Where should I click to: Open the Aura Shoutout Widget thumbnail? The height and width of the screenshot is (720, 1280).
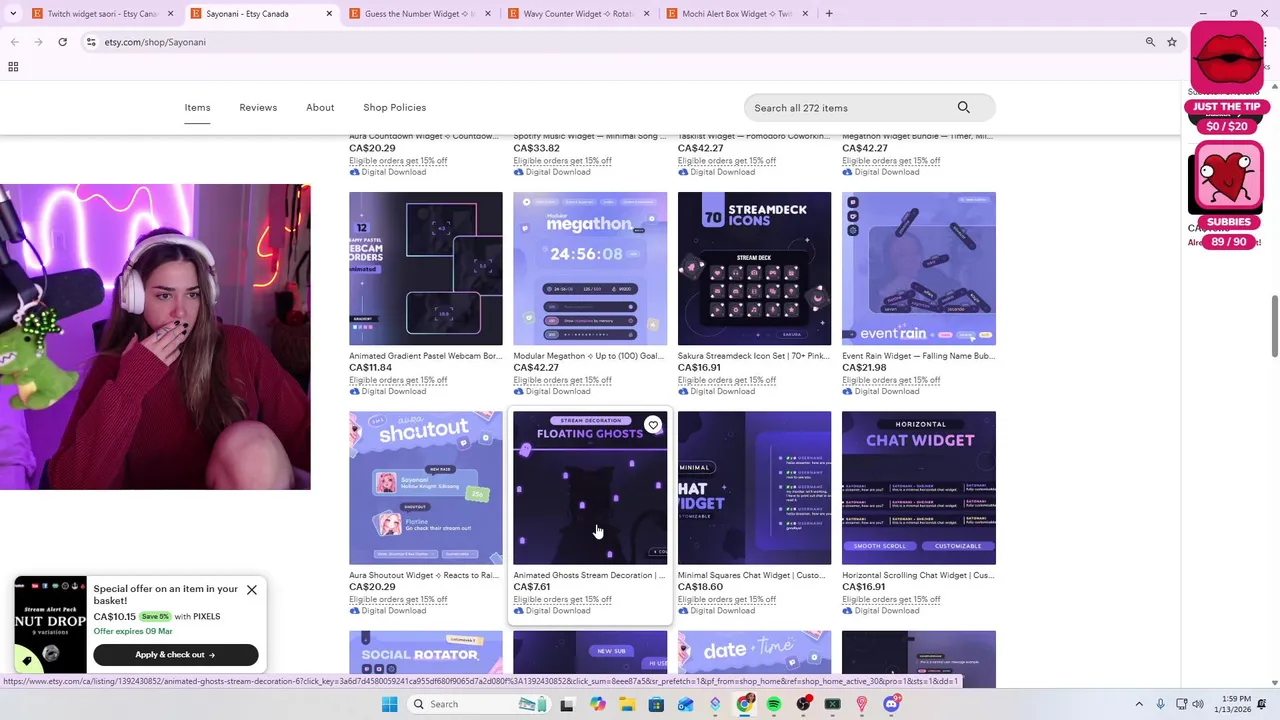click(426, 488)
